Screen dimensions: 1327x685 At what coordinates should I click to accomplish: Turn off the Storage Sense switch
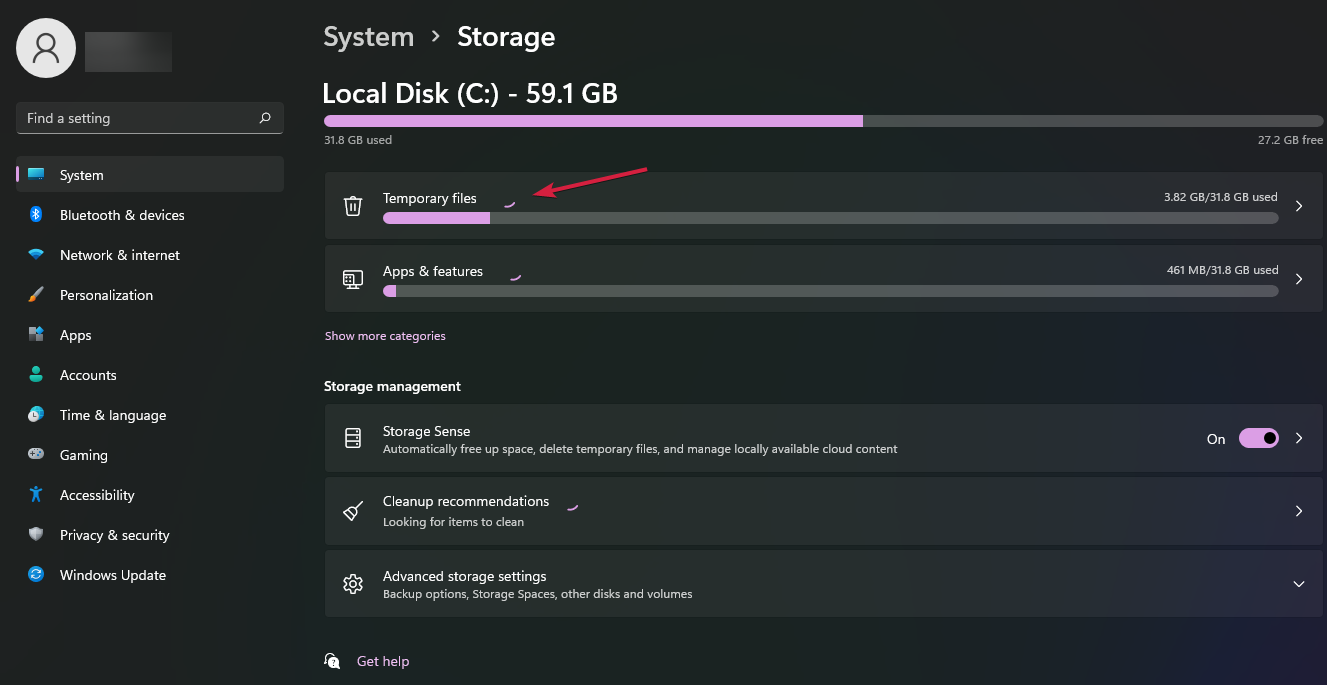coord(1259,438)
